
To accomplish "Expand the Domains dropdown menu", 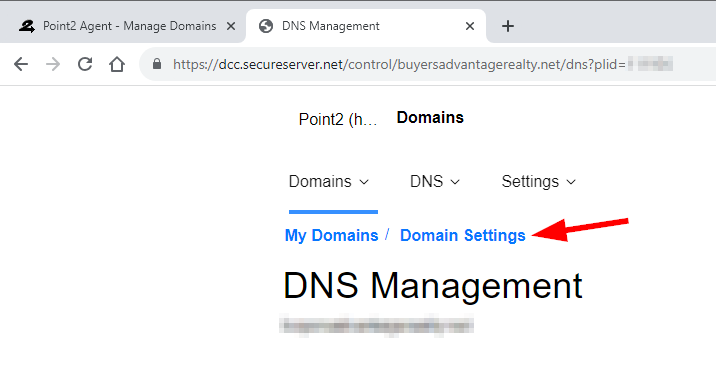I will coord(329,182).
